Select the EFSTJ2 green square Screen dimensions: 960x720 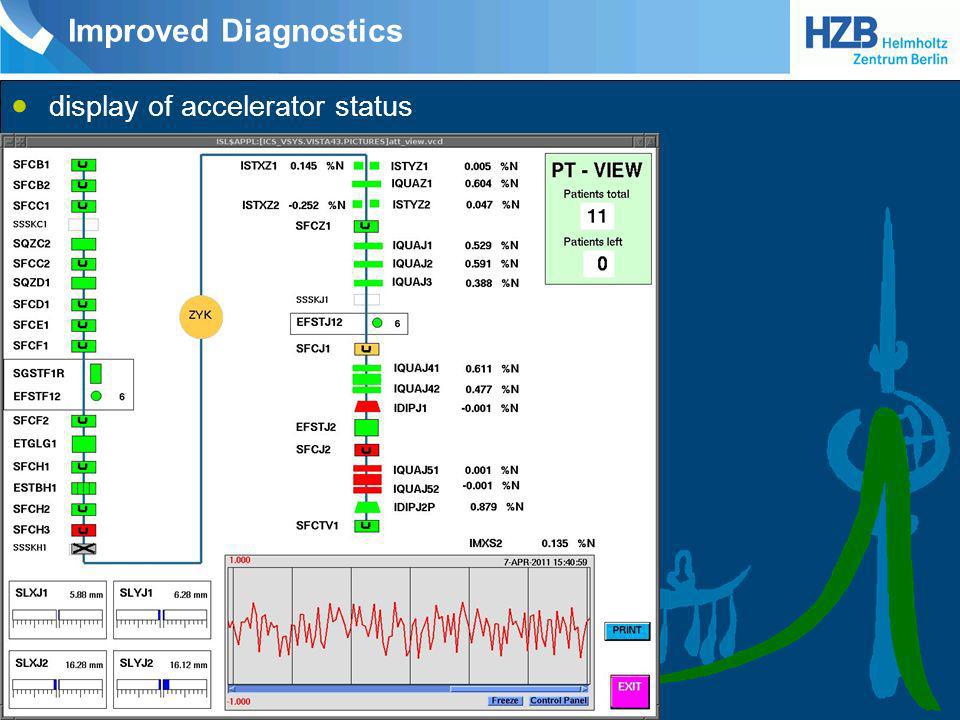click(366, 427)
